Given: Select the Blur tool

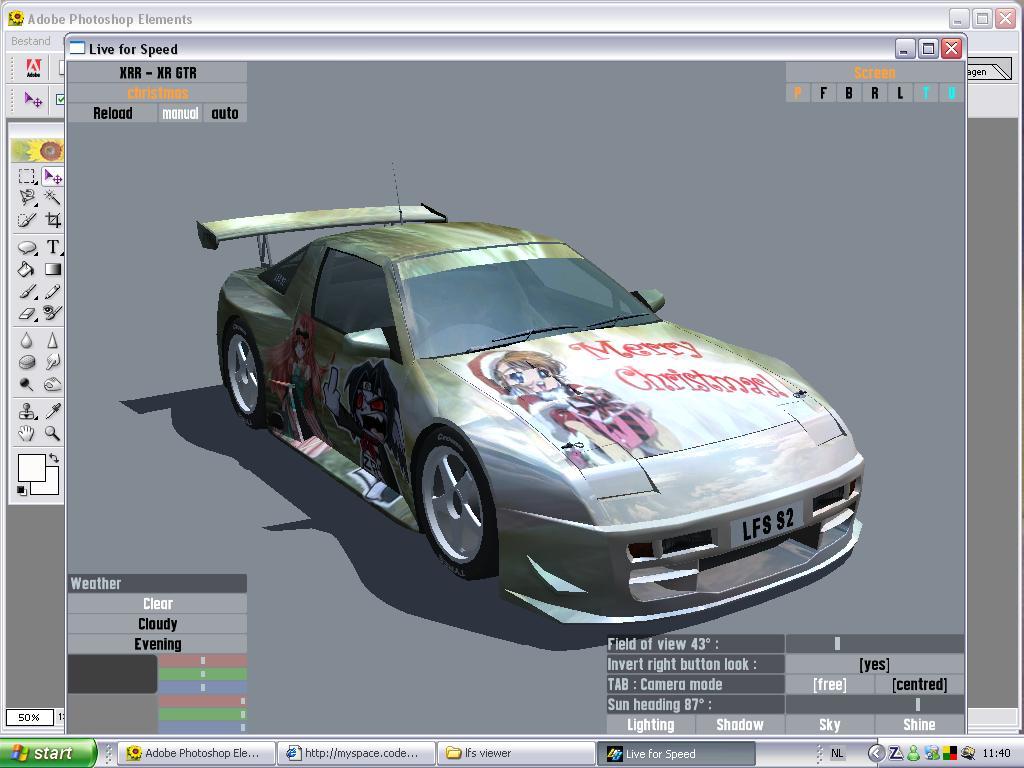Looking at the screenshot, I should tap(26, 340).
